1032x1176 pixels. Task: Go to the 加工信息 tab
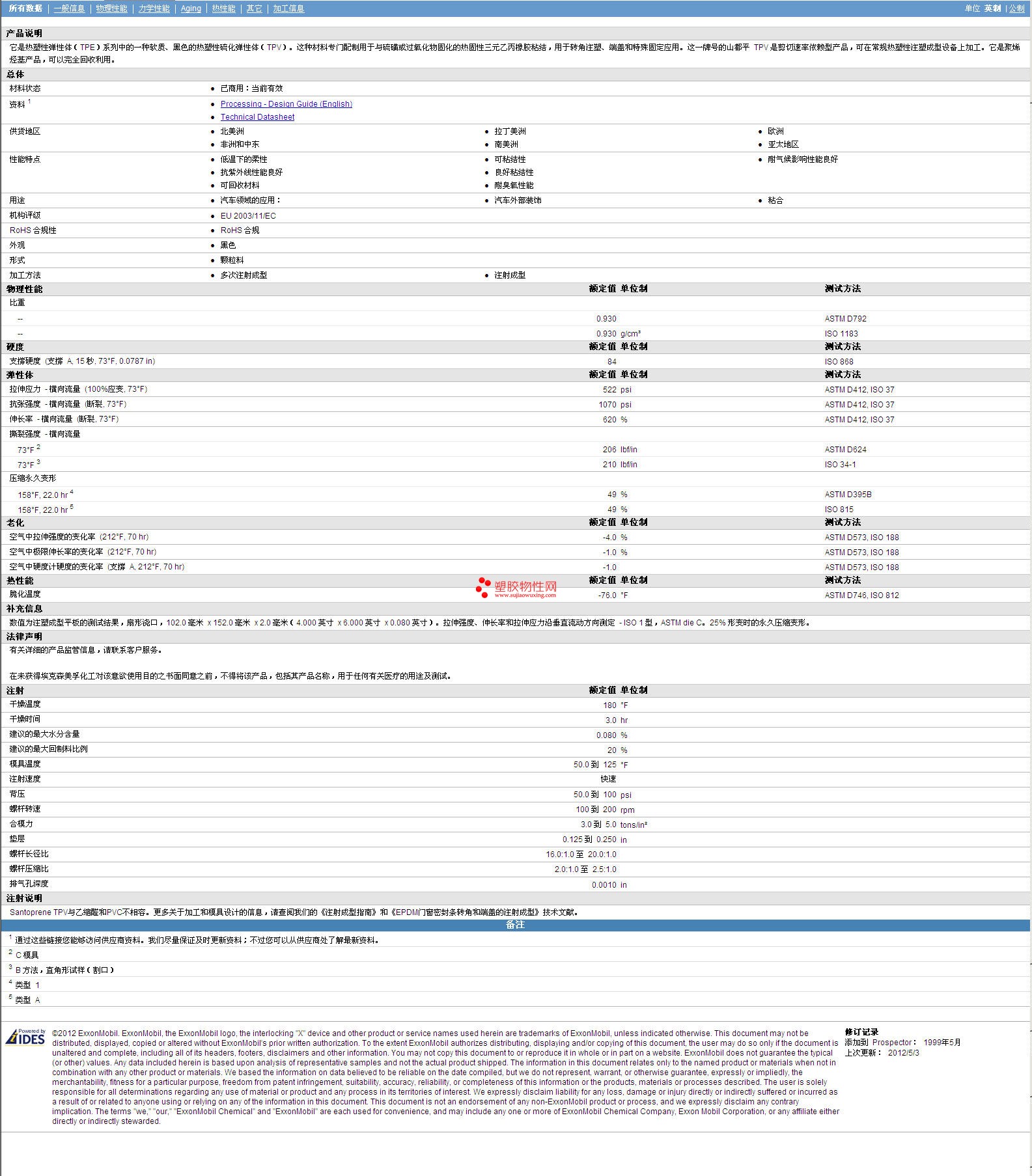[288, 8]
